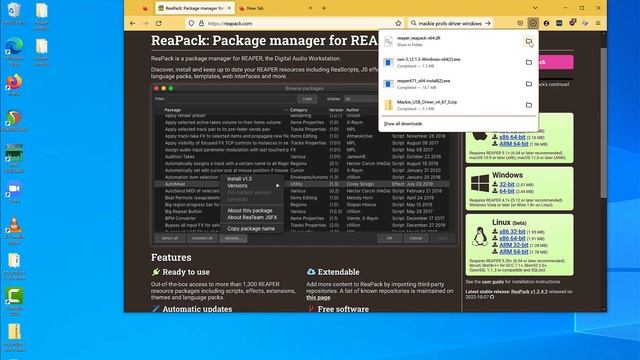Show reaper671 install exe in folder
The height and width of the screenshot is (360, 640).
[x=529, y=84]
